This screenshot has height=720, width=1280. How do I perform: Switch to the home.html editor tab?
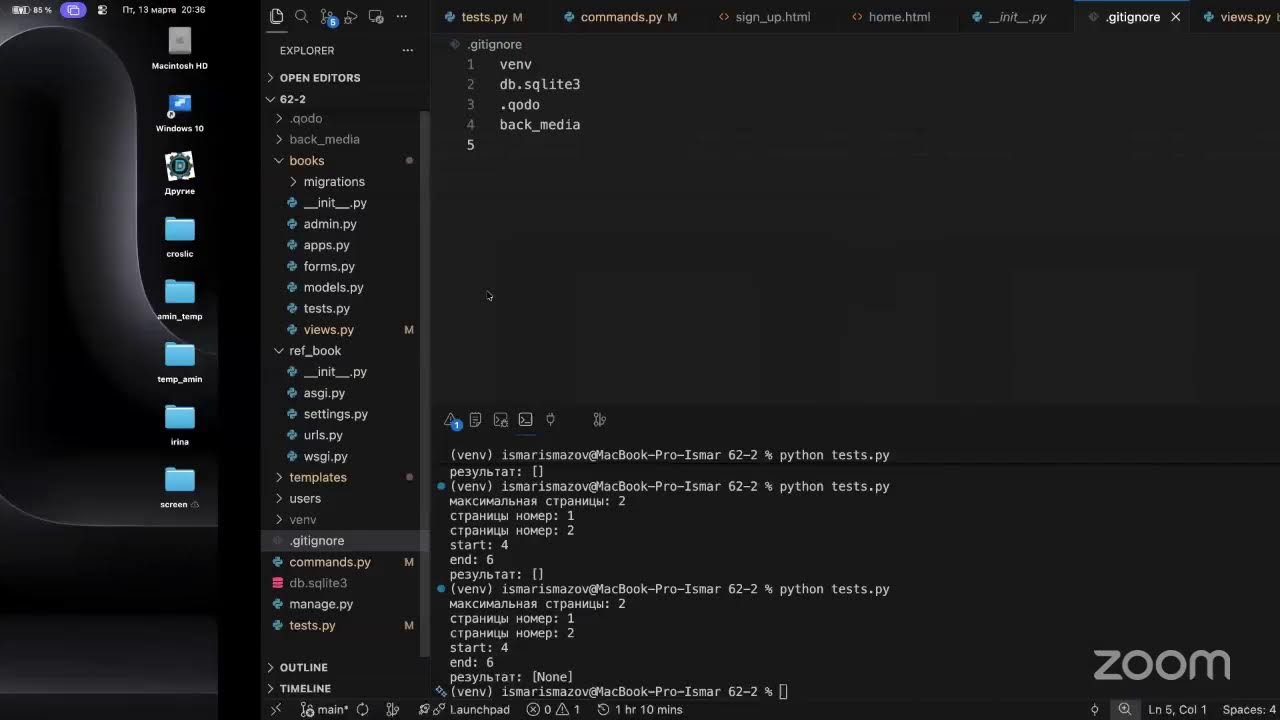(891, 17)
